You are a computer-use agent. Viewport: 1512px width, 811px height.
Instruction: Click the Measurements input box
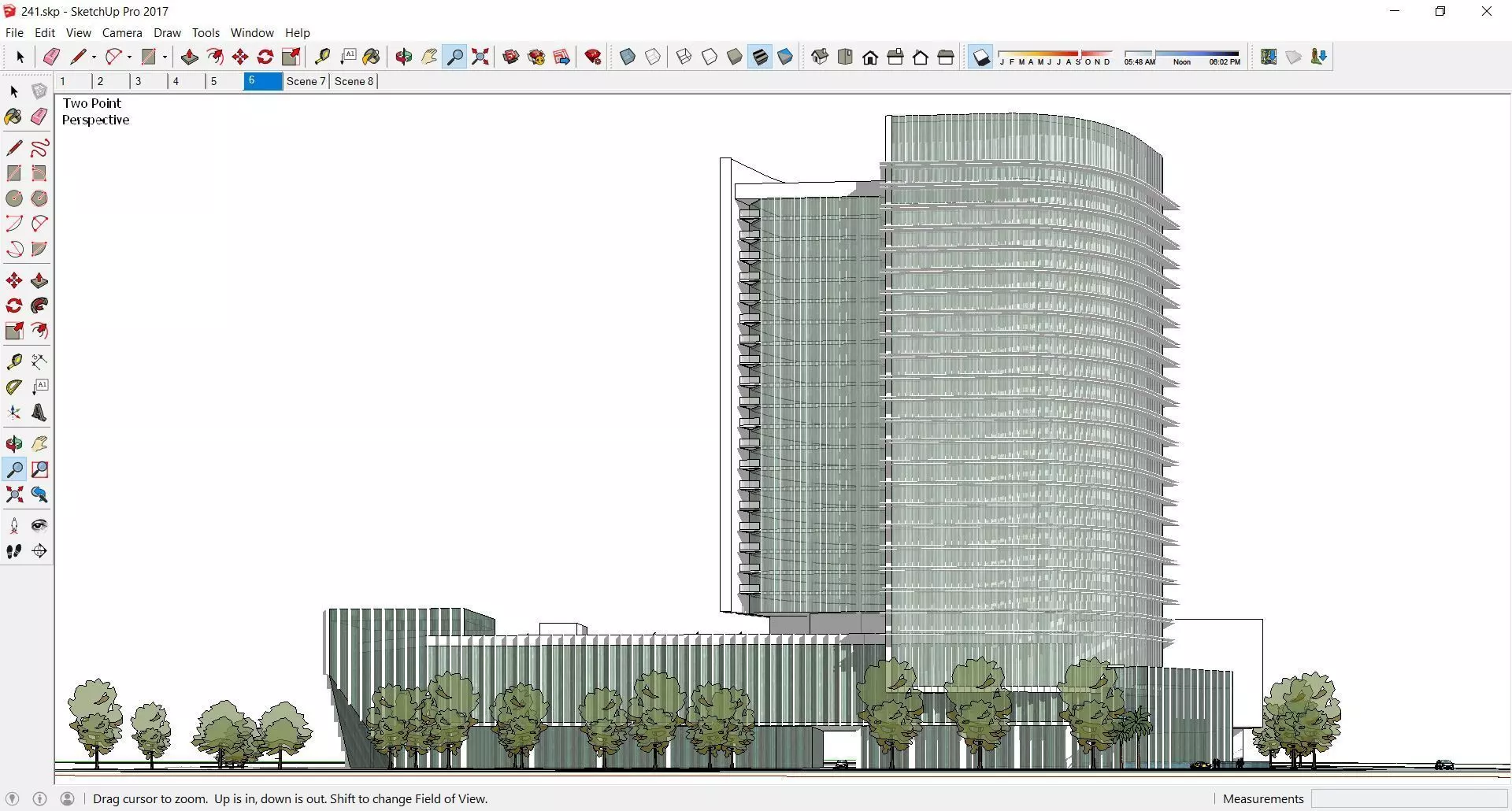click(1409, 798)
